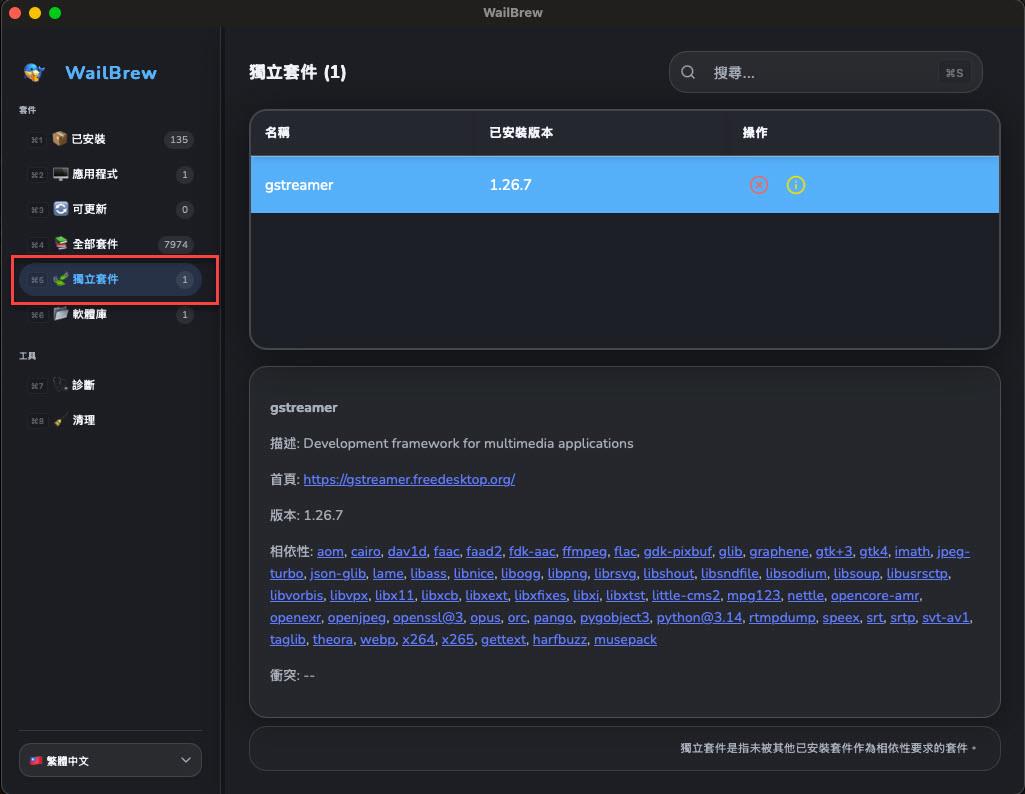Open the 清理 cleanup tool

tap(84, 420)
